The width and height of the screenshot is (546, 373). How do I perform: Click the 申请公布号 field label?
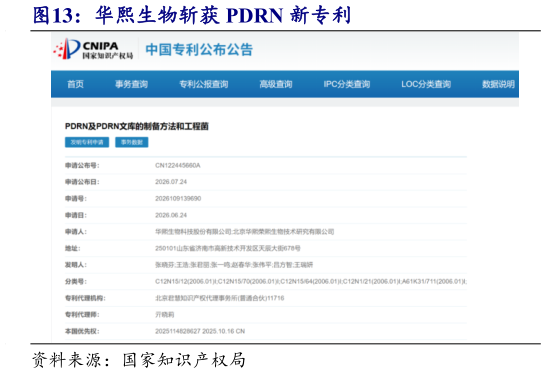(82, 165)
